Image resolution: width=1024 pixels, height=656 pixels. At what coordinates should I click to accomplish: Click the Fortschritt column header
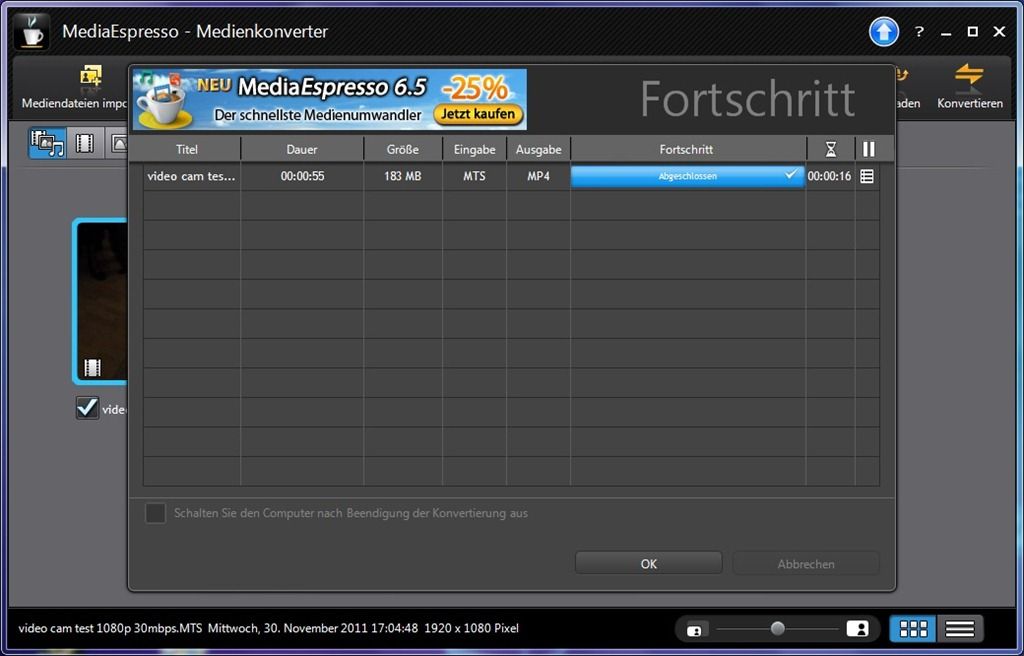[686, 150]
